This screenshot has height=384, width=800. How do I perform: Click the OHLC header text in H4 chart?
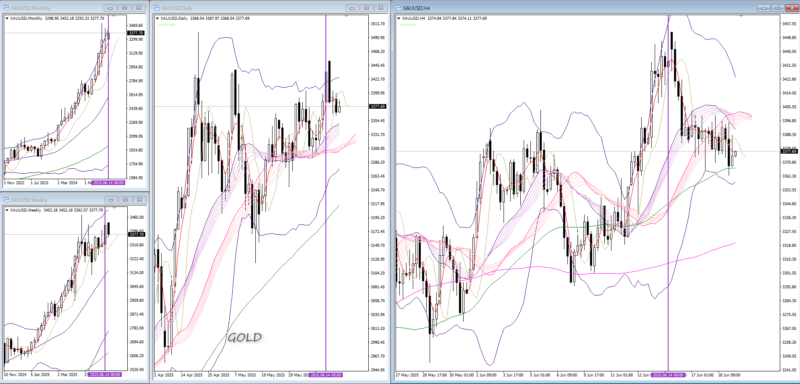pos(444,18)
